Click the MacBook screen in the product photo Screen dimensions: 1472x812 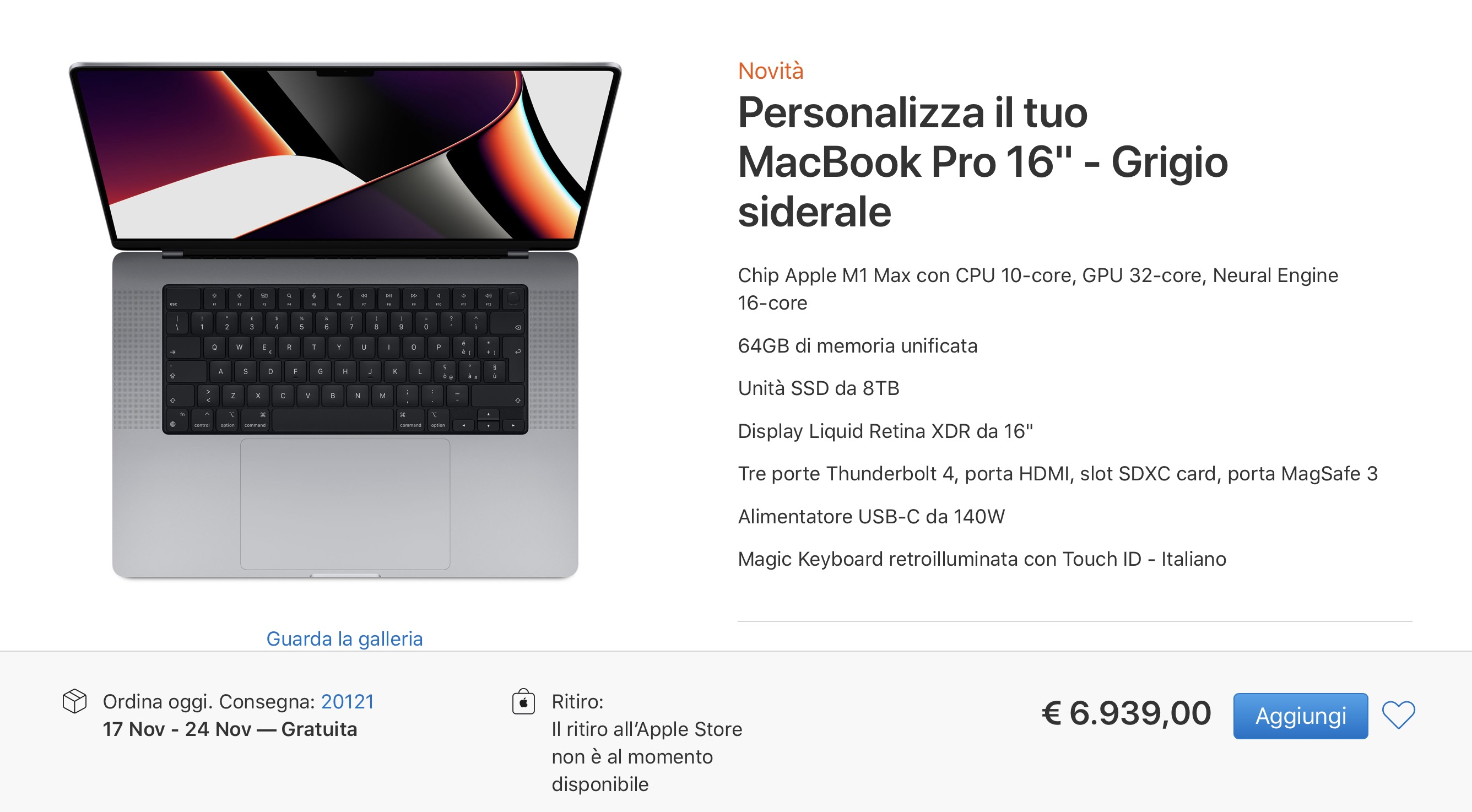tap(344, 154)
